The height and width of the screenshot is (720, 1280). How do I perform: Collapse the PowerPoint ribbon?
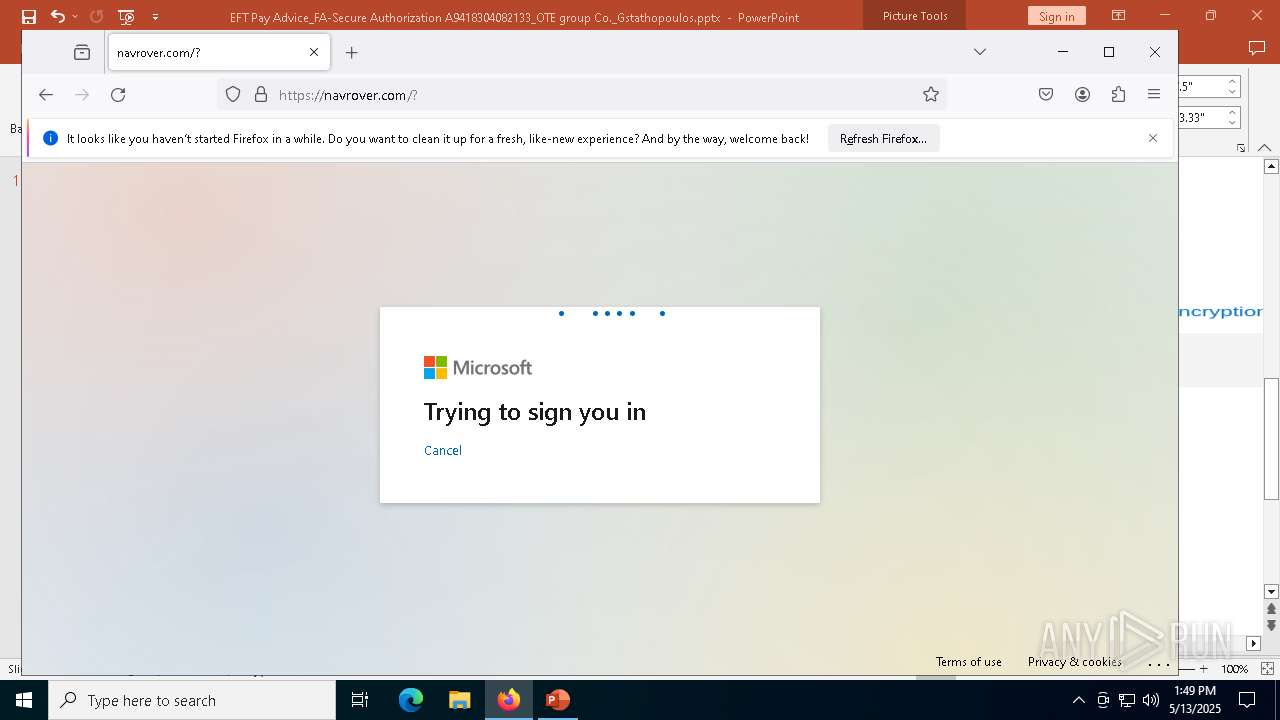click(x=1265, y=147)
